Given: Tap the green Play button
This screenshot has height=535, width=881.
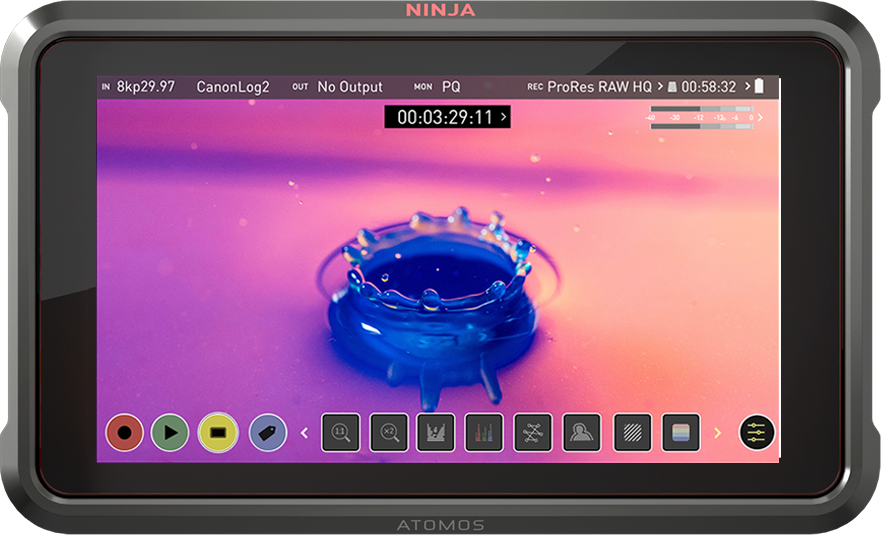Looking at the screenshot, I should click(x=170, y=433).
